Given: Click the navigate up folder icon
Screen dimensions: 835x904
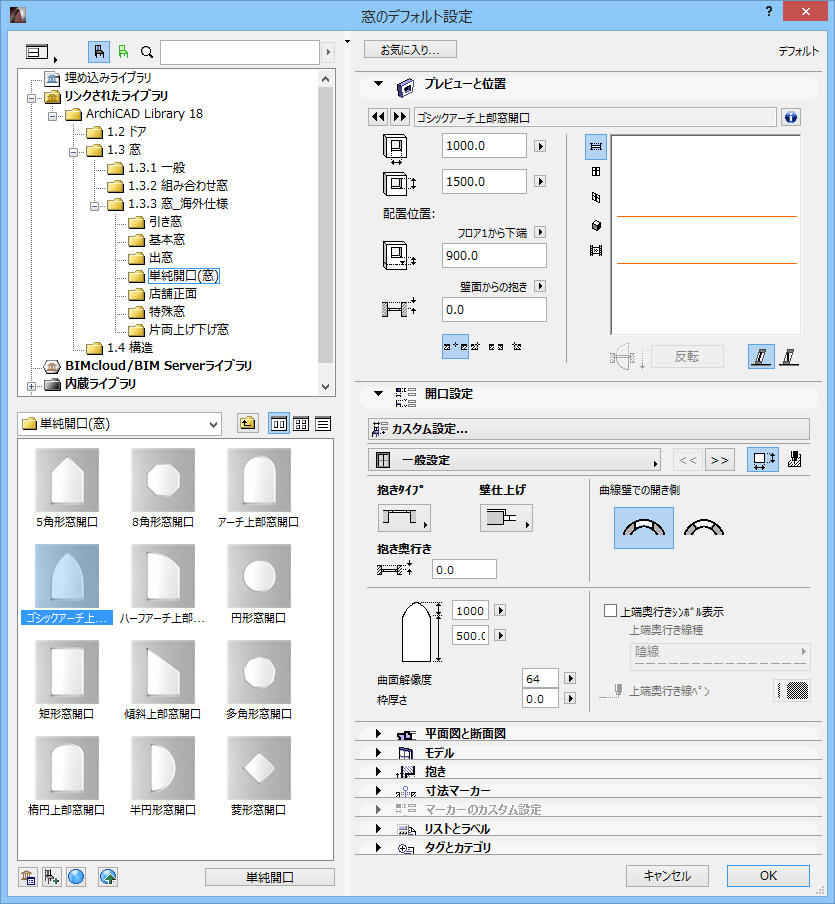Looking at the screenshot, I should point(247,424).
